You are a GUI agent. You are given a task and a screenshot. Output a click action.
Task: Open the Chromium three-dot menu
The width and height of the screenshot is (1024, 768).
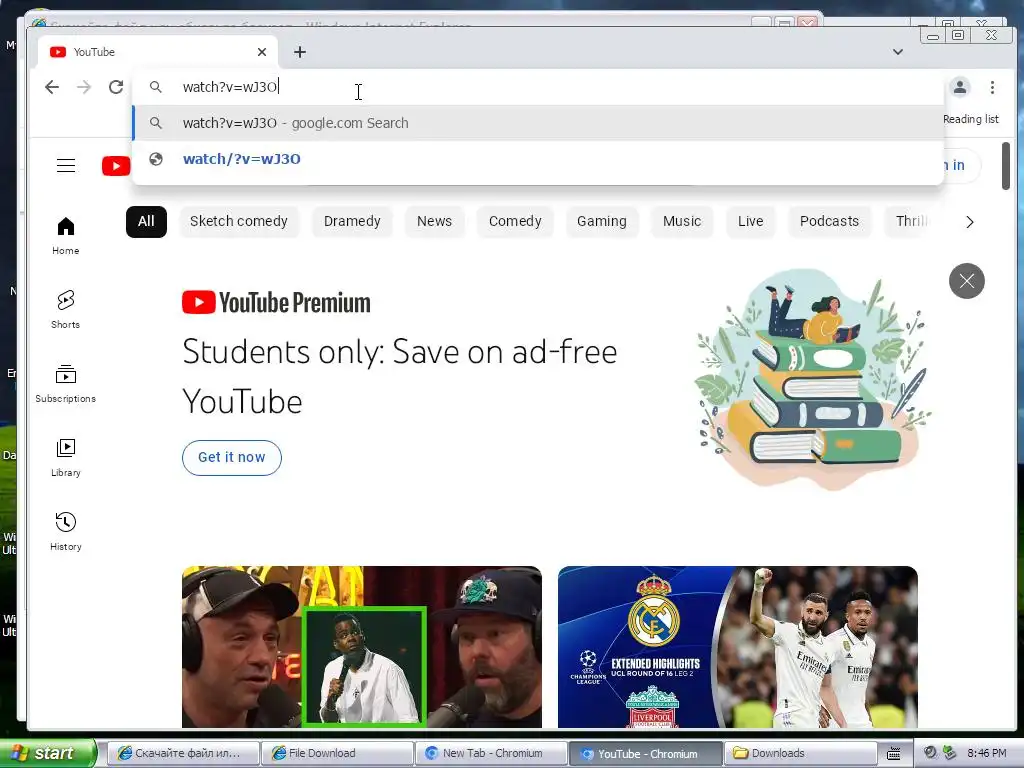992,87
